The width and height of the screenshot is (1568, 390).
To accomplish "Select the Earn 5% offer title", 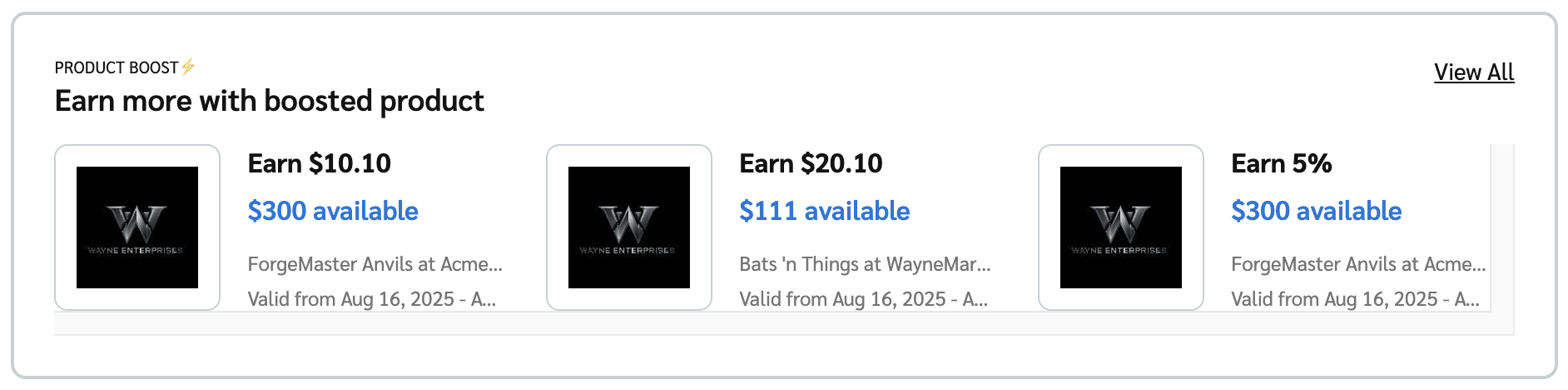I will click(x=1281, y=163).
